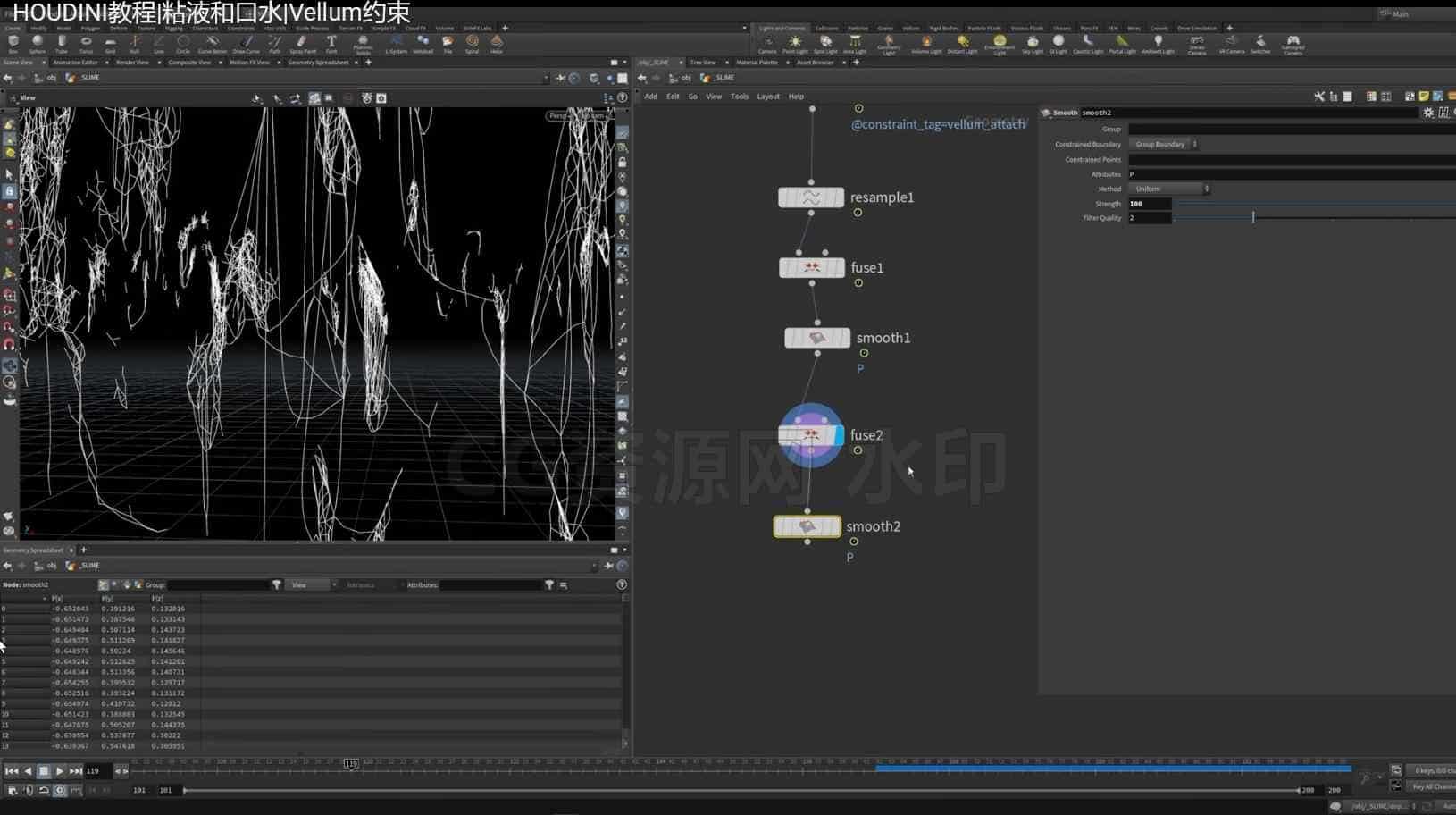
Task: Toggle the sticky note display in network editor
Action: click(1424, 97)
